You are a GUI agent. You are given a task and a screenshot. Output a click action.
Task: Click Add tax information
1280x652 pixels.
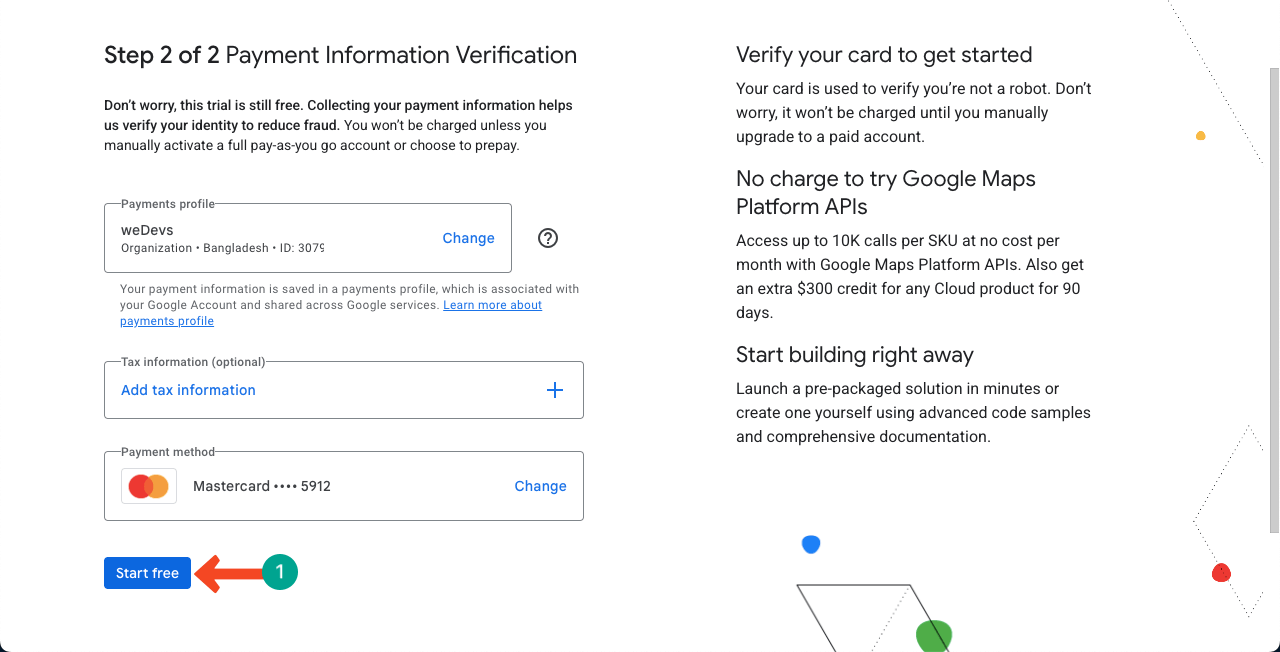point(188,390)
